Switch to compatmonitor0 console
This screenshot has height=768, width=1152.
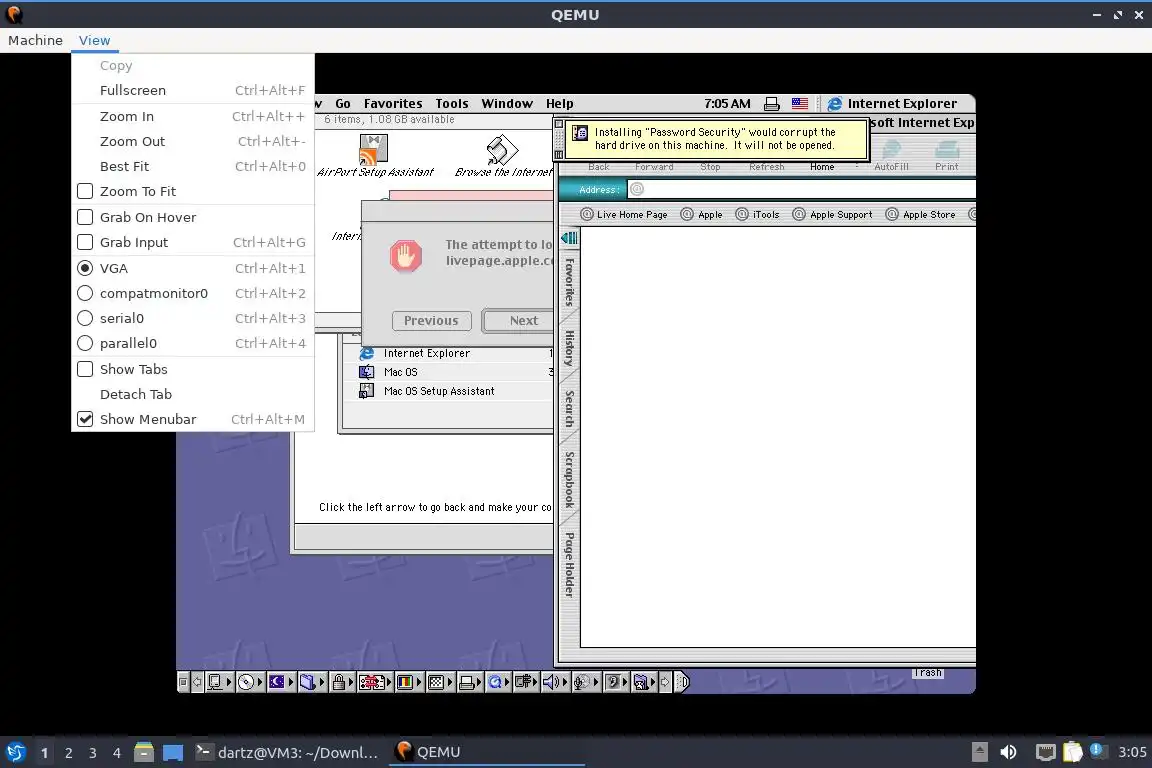pos(85,293)
